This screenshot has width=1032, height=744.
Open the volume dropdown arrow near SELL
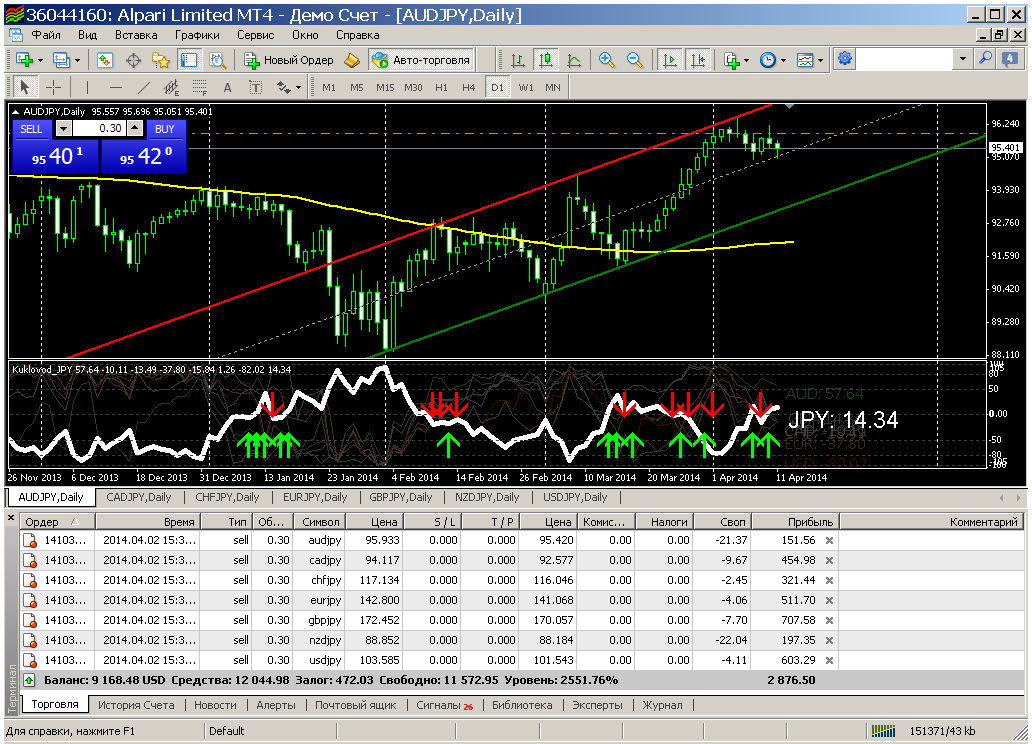click(x=64, y=128)
